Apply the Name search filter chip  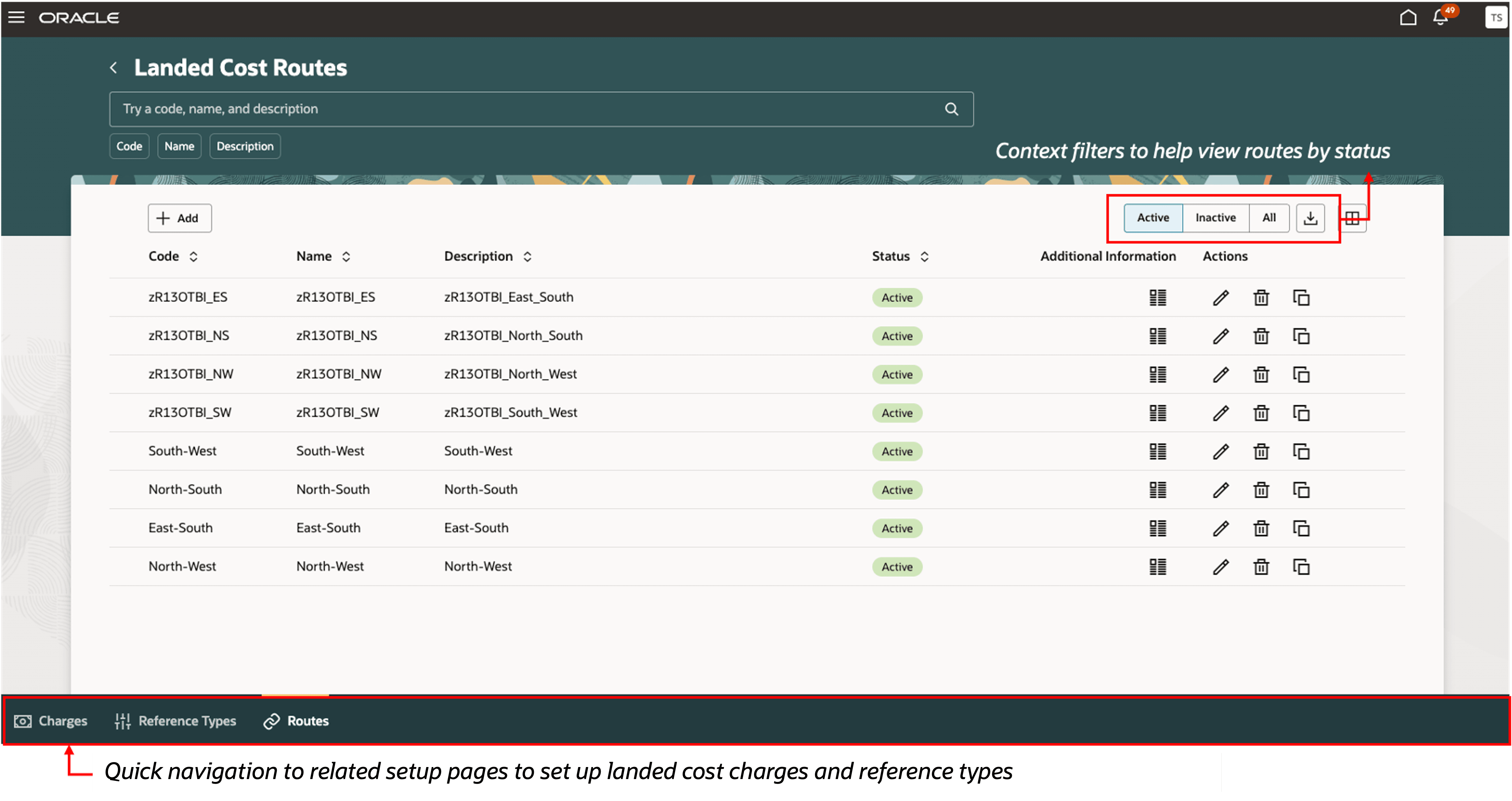pos(179,146)
